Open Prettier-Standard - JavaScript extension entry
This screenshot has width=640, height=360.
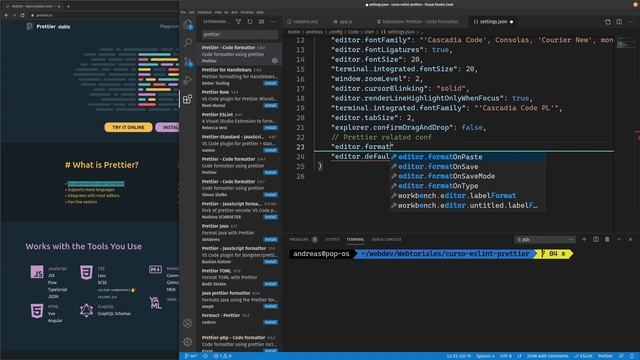tap(240, 143)
